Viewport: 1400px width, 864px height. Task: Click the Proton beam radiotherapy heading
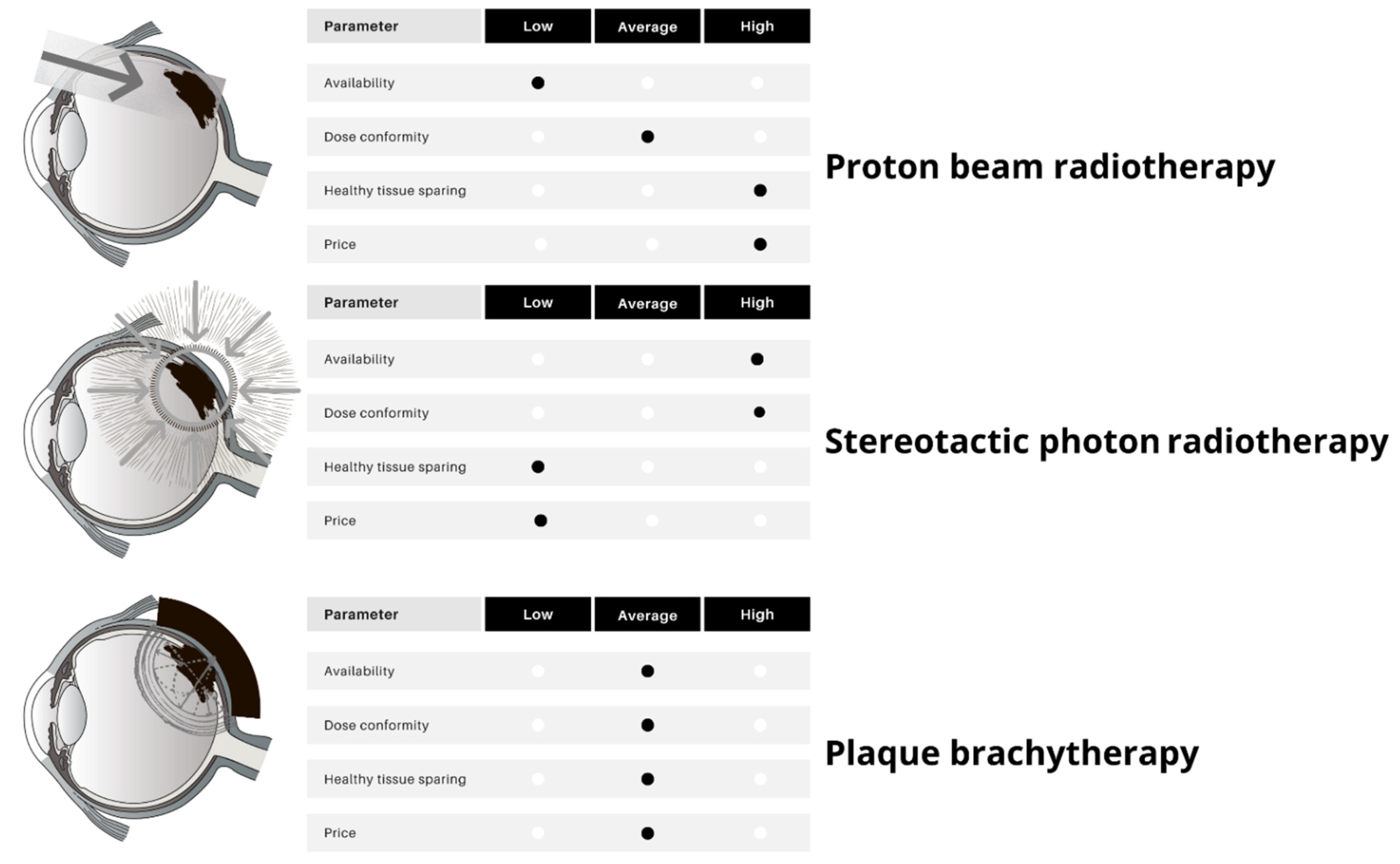tap(1050, 167)
